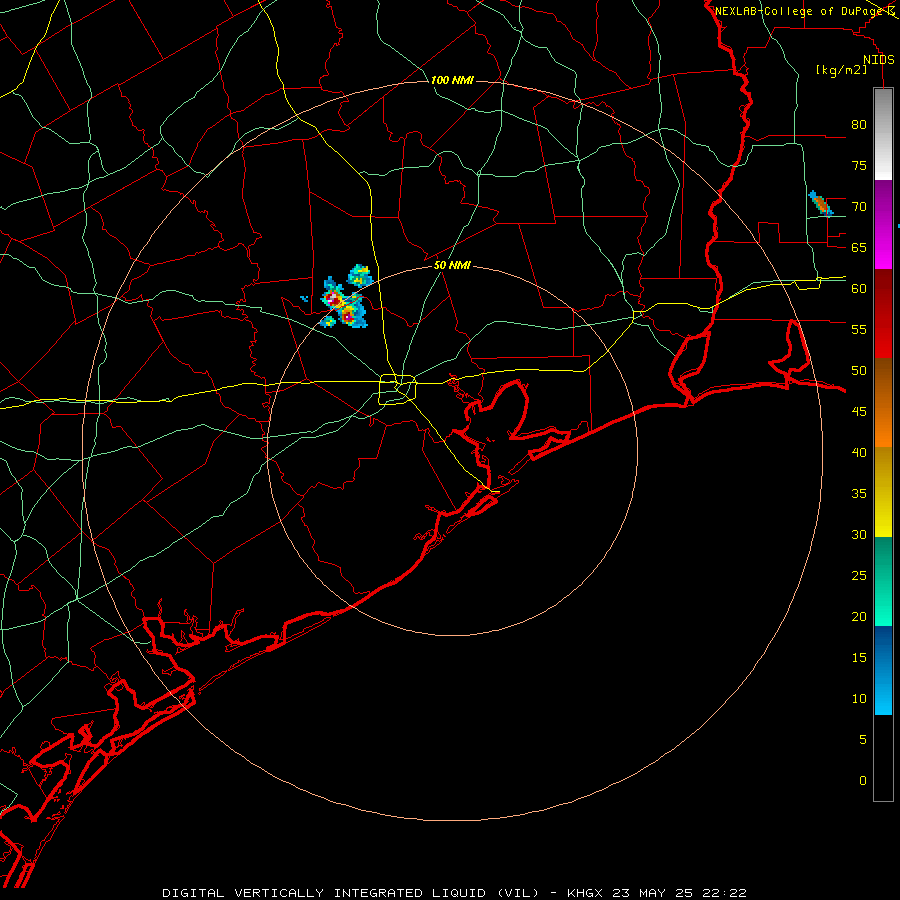Click the scale value 35
The height and width of the screenshot is (900, 900).
pos(859,494)
